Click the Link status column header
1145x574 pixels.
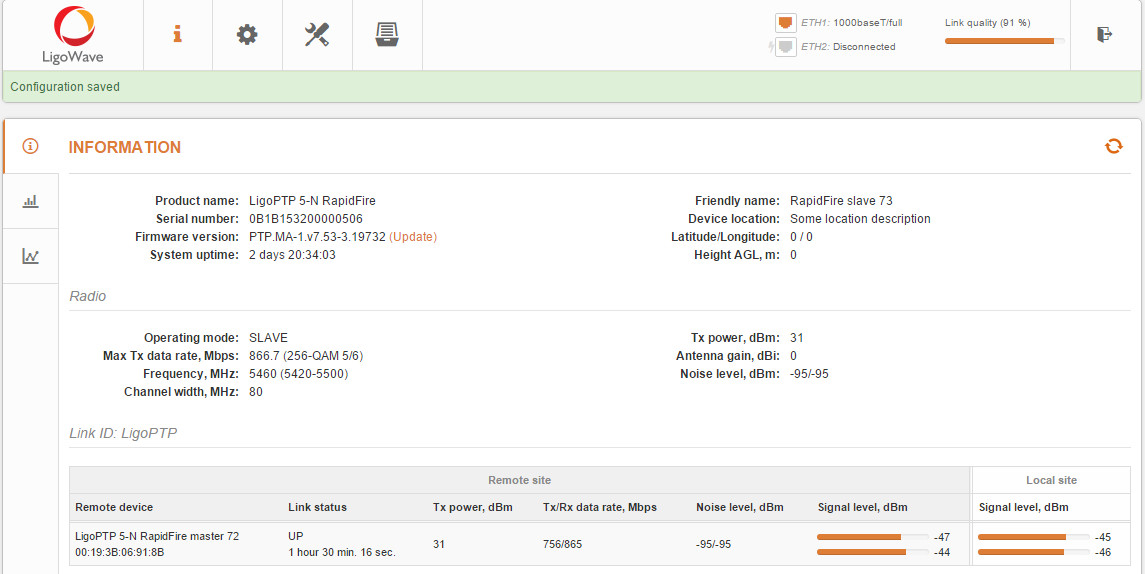317,507
